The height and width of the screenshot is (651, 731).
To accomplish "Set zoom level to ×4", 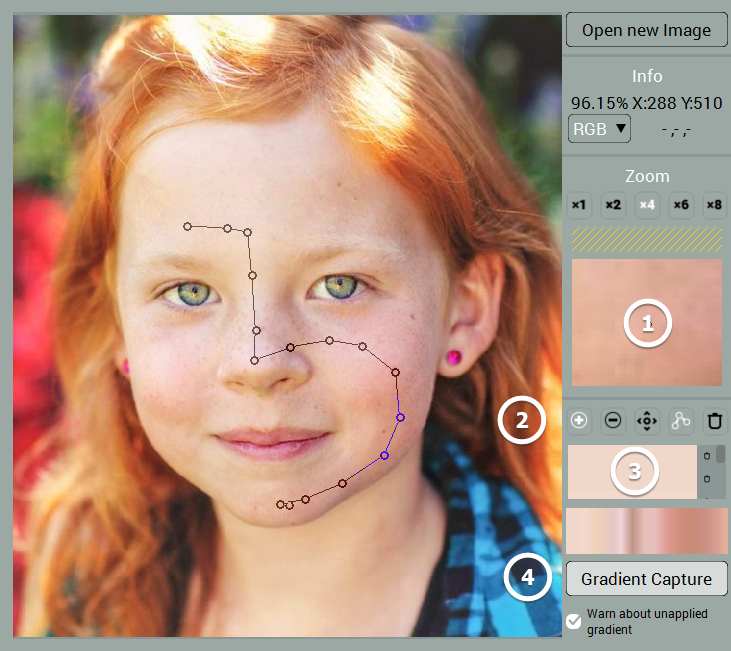I will (647, 205).
